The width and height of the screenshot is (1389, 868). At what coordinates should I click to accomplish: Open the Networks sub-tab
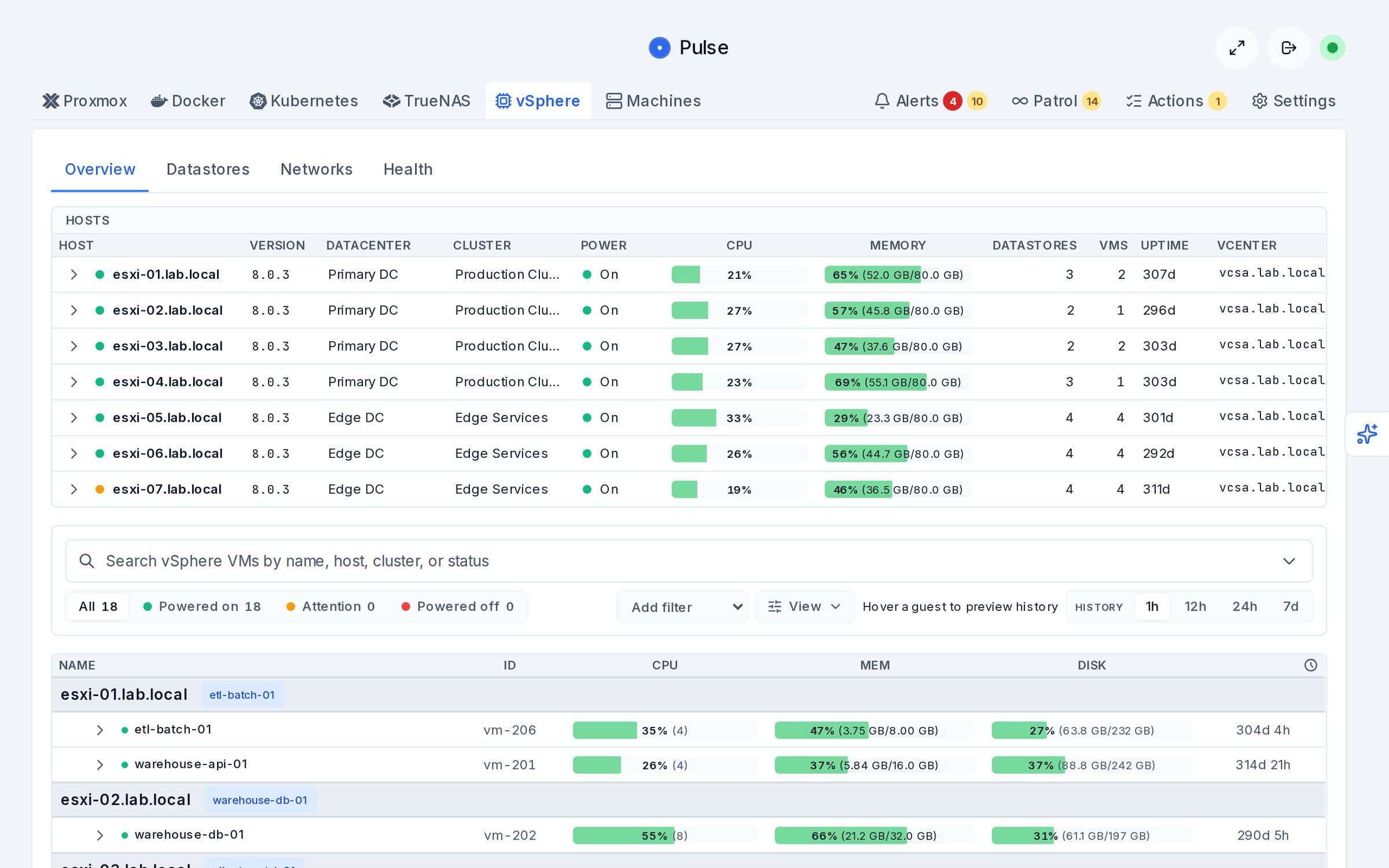click(316, 169)
